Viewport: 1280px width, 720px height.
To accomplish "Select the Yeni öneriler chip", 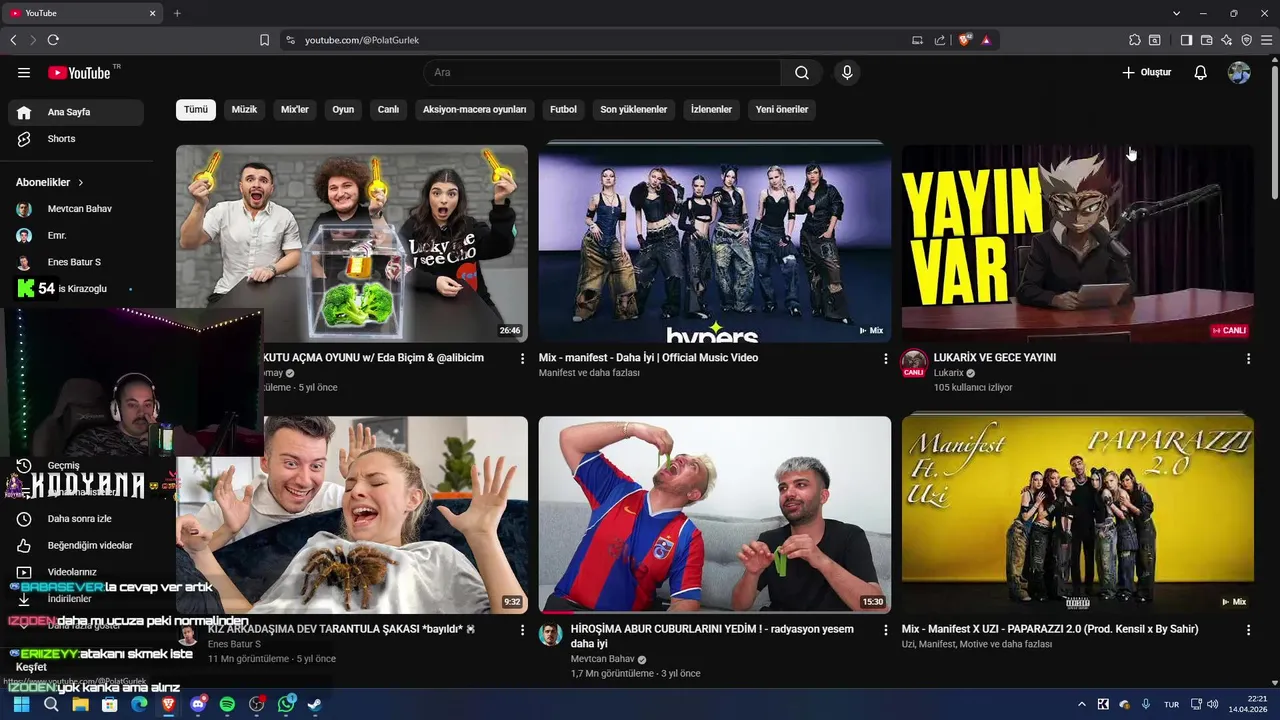I will (782, 109).
